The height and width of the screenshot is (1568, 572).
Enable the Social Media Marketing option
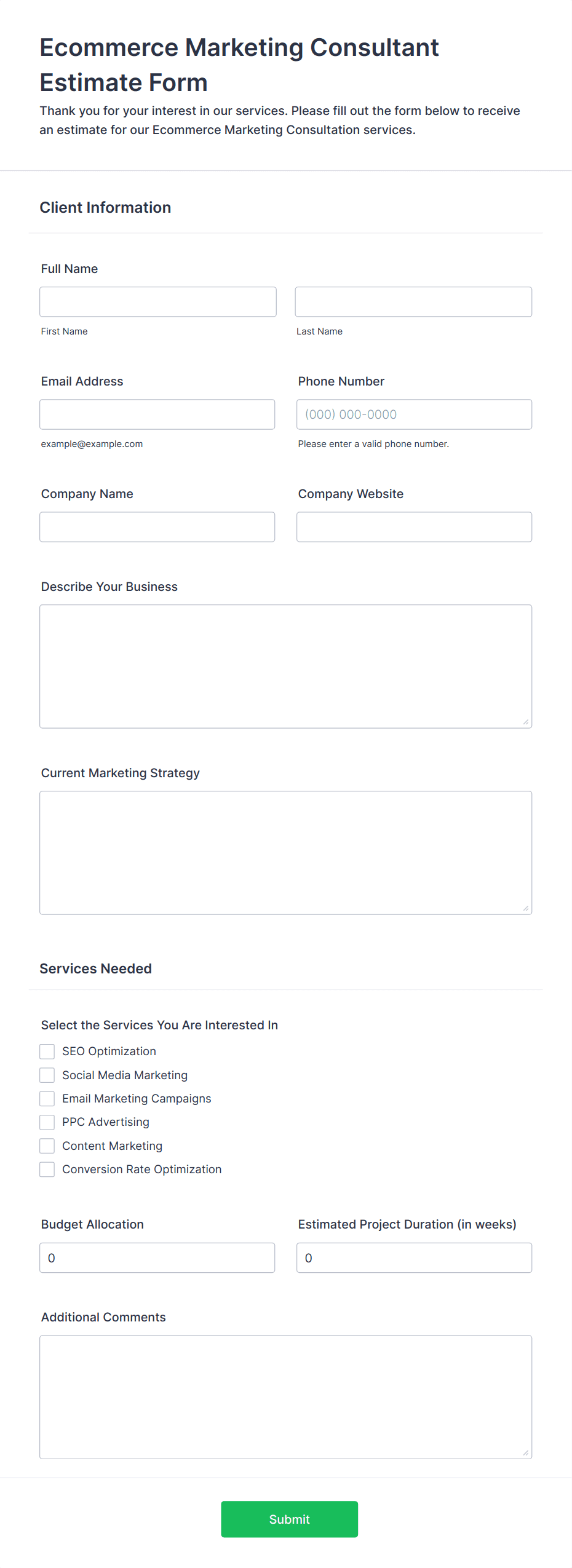pos(47,1075)
